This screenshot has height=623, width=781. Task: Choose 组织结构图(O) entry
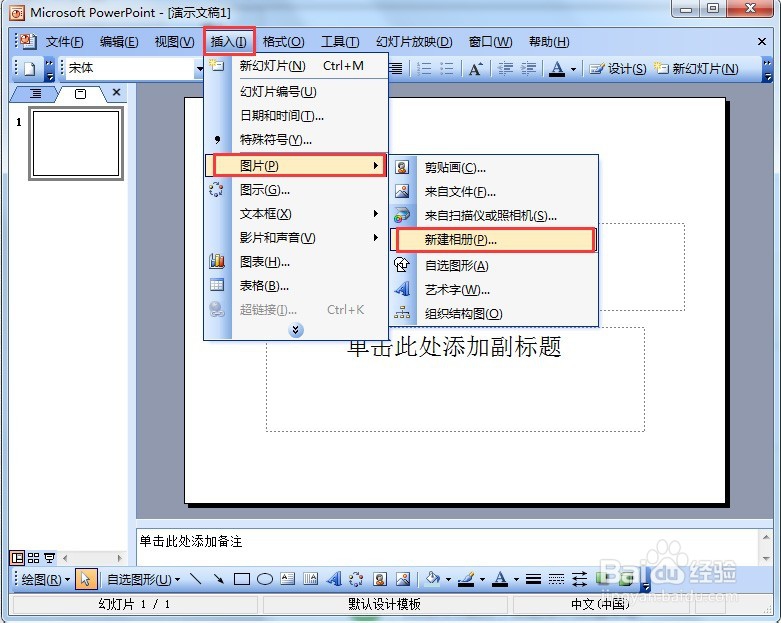[x=493, y=313]
